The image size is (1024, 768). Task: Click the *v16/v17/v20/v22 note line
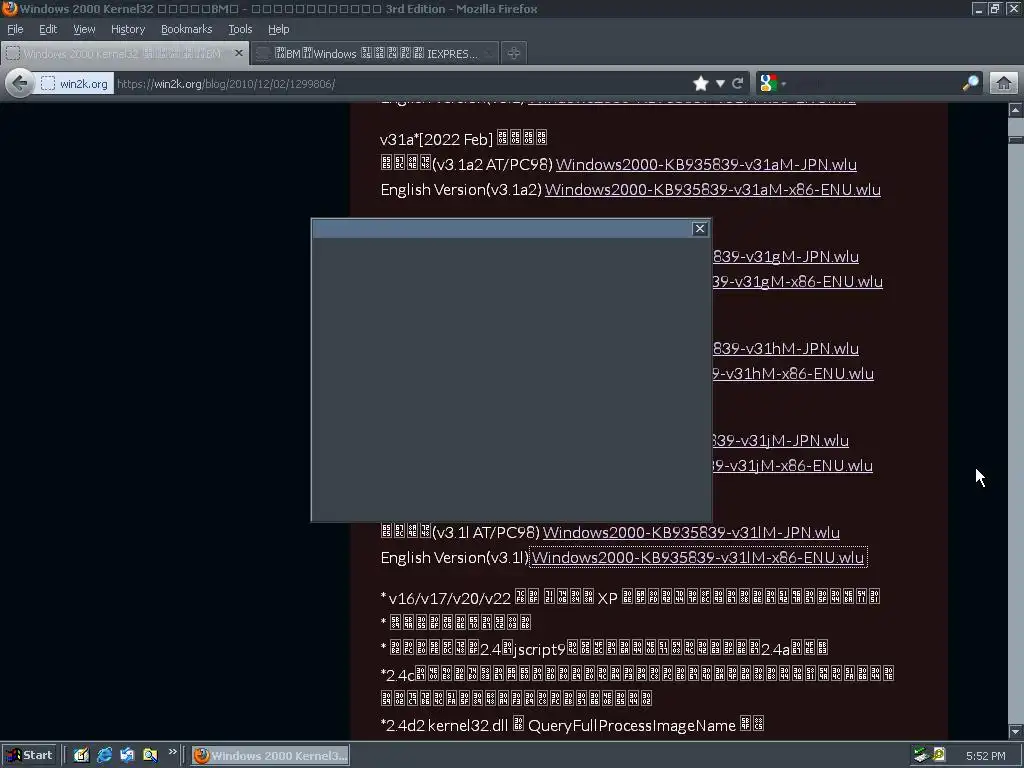pyautogui.click(x=630, y=598)
